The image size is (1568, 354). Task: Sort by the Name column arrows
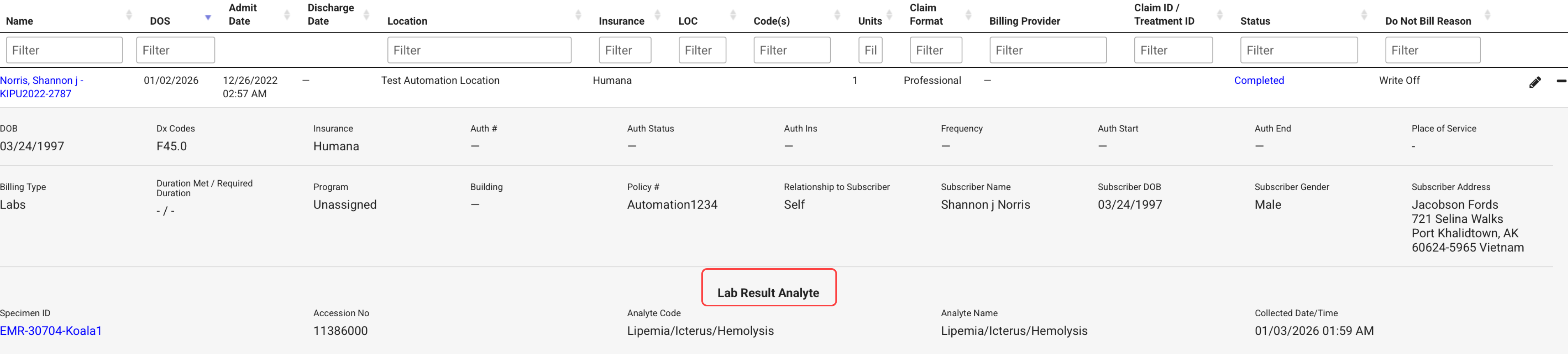tap(129, 15)
